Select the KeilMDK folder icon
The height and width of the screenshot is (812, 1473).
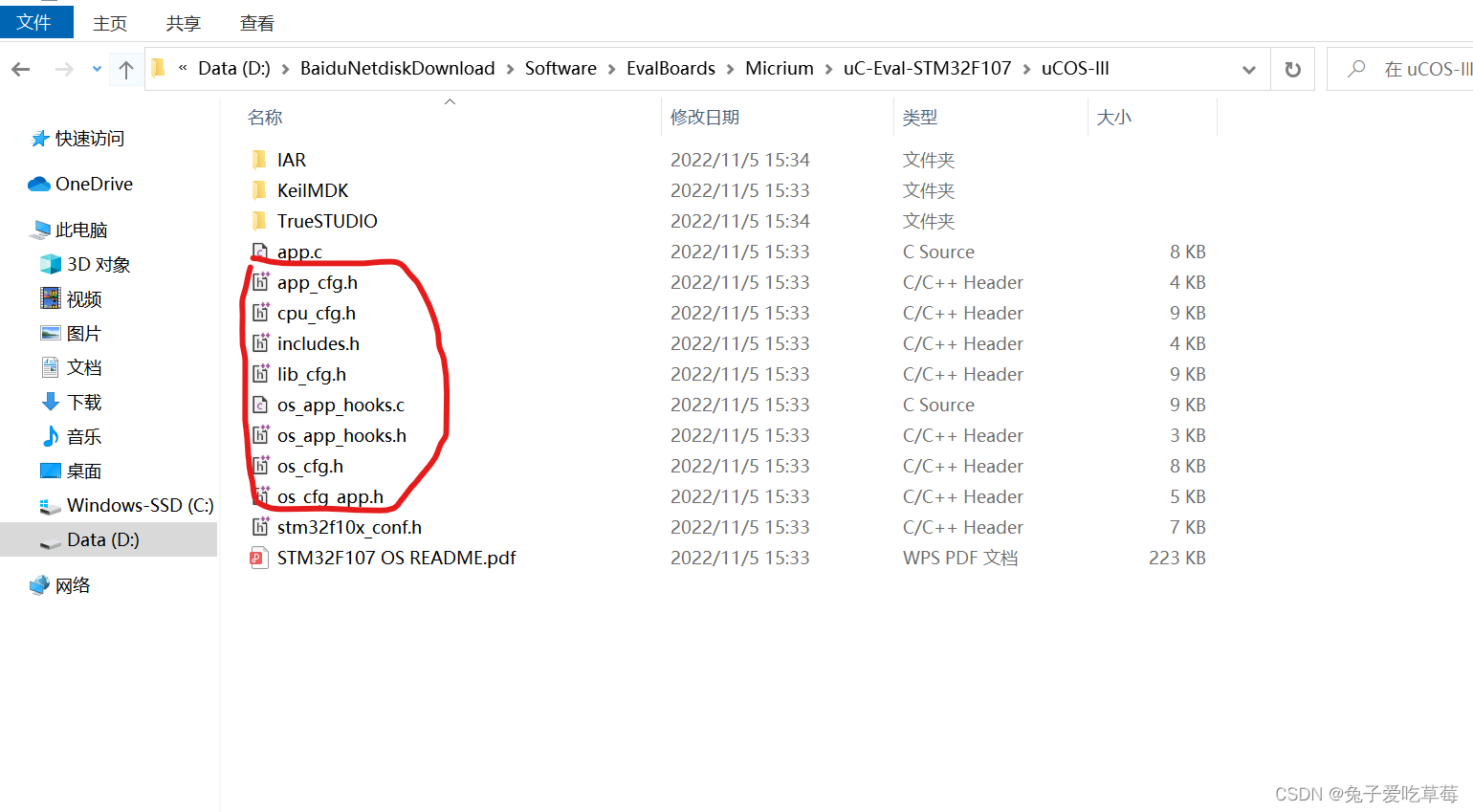click(x=259, y=190)
